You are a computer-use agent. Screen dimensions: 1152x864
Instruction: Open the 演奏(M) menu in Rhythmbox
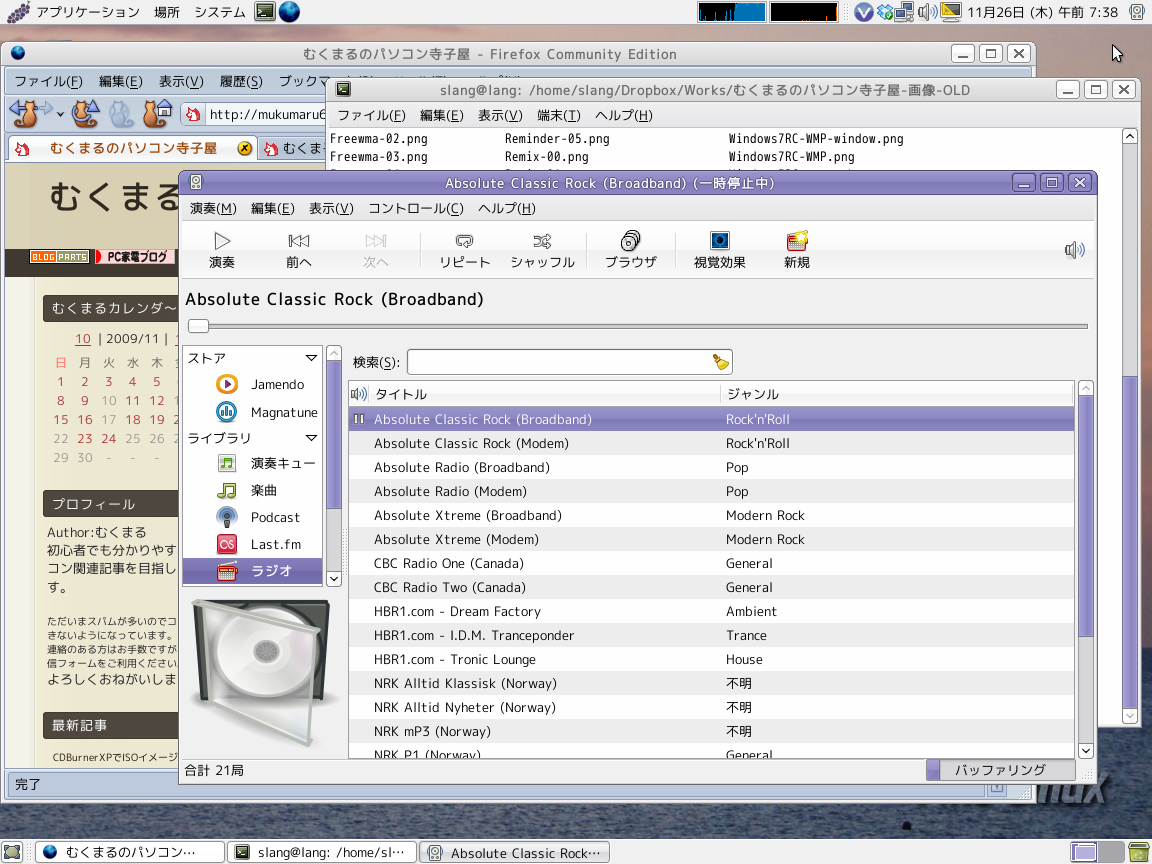[213, 208]
